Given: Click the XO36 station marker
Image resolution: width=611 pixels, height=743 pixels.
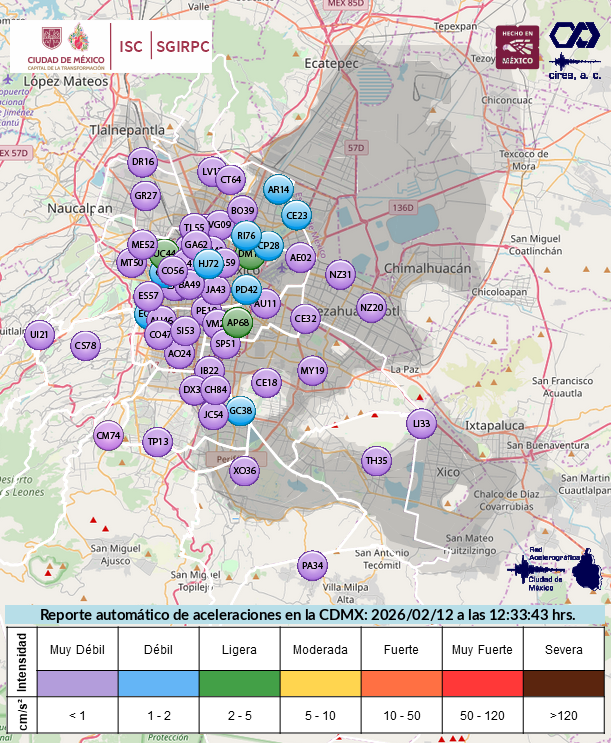Looking at the screenshot, I should [244, 470].
